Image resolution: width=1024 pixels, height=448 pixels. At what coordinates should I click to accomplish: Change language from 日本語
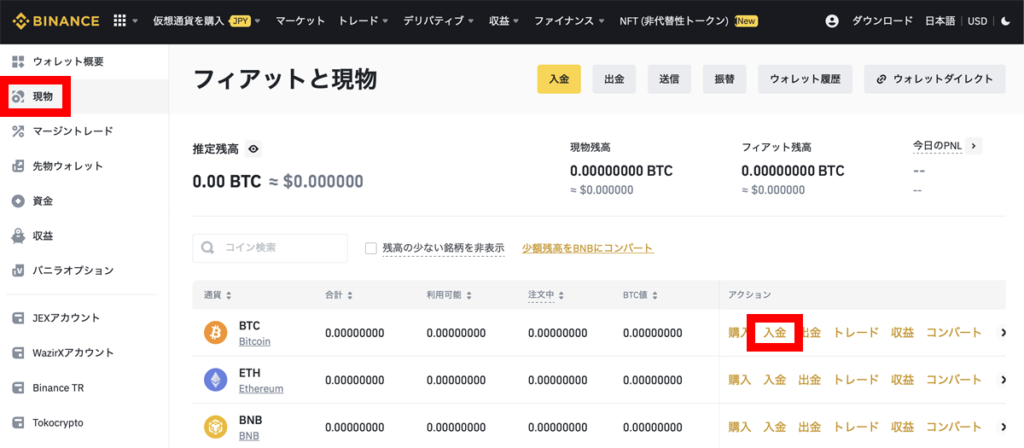tap(940, 21)
